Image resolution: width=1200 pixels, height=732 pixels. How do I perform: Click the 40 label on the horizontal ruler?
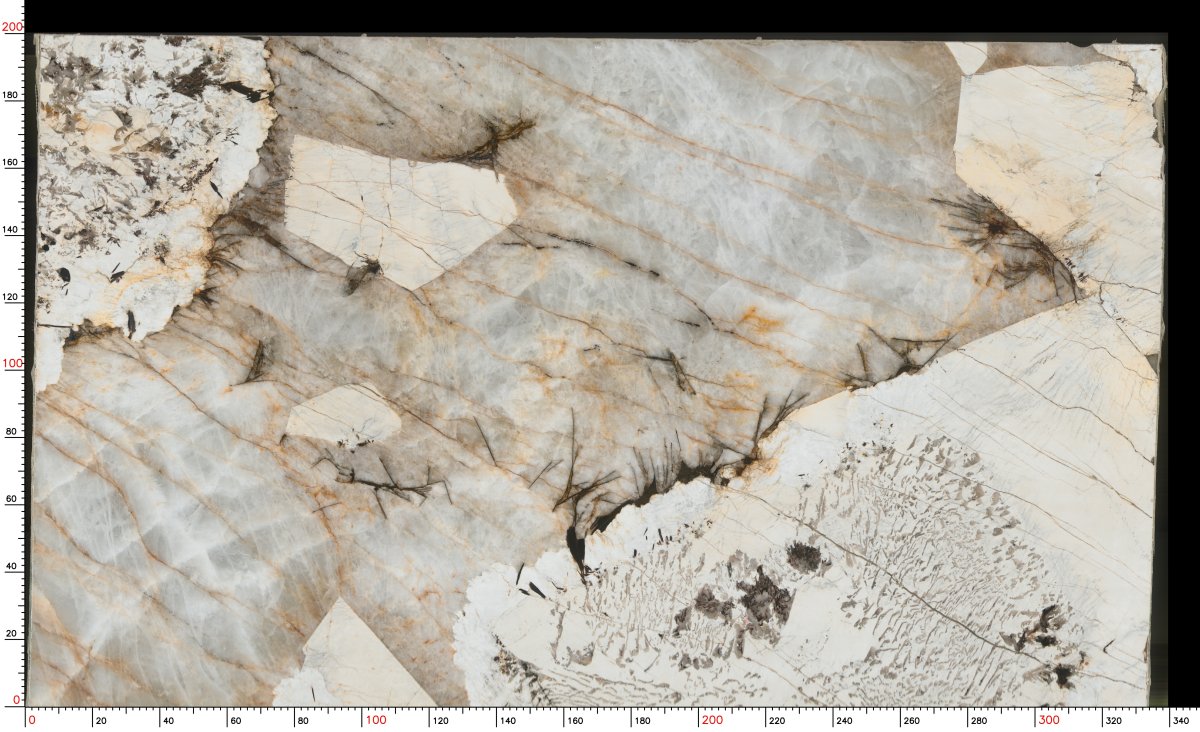point(167,720)
